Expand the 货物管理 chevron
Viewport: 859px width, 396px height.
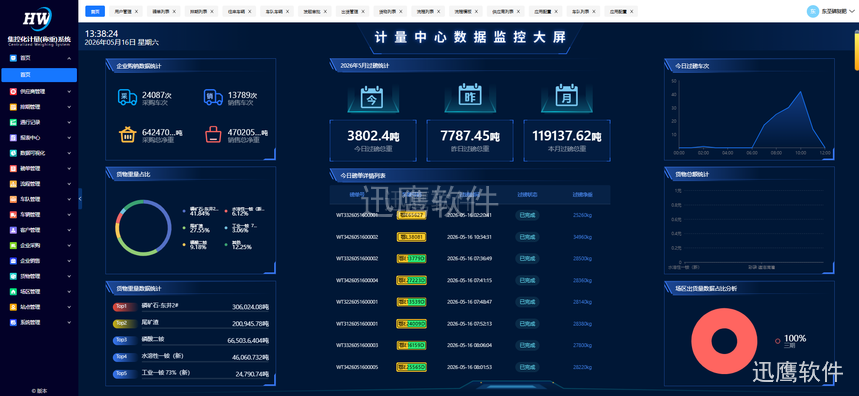pyautogui.click(x=69, y=276)
